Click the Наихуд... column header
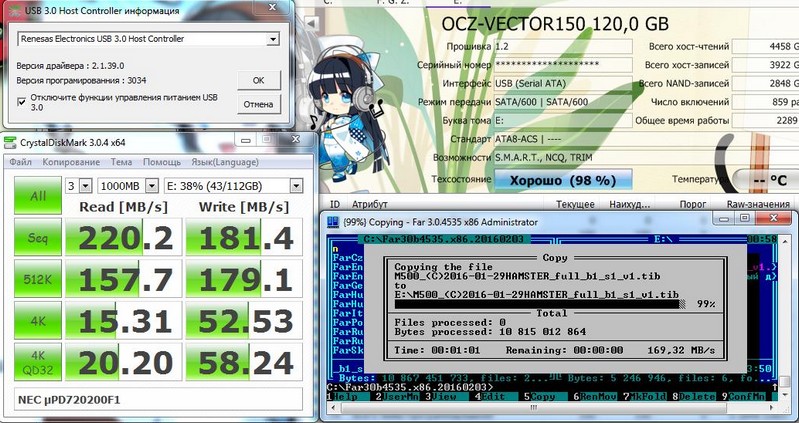799x423 pixels. [x=630, y=204]
